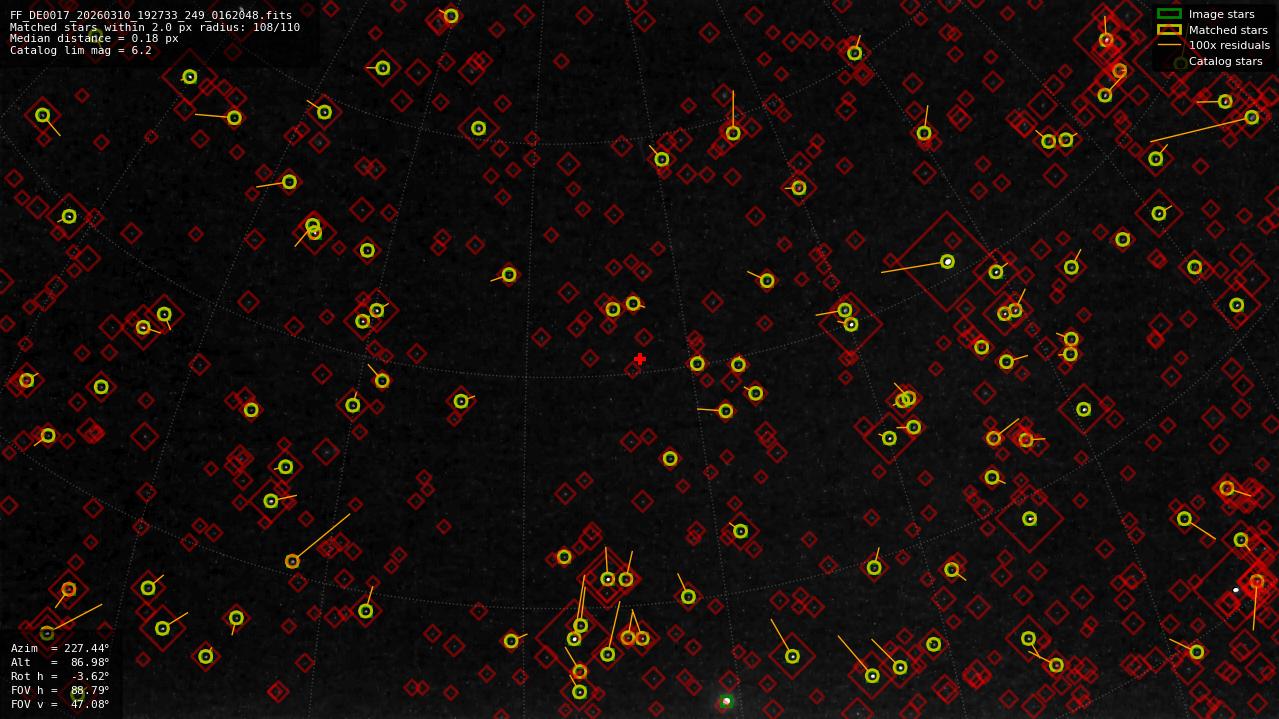
Task: Click the 'Catalog lim mag = 6.2' text
Action: pyautogui.click(x=81, y=50)
